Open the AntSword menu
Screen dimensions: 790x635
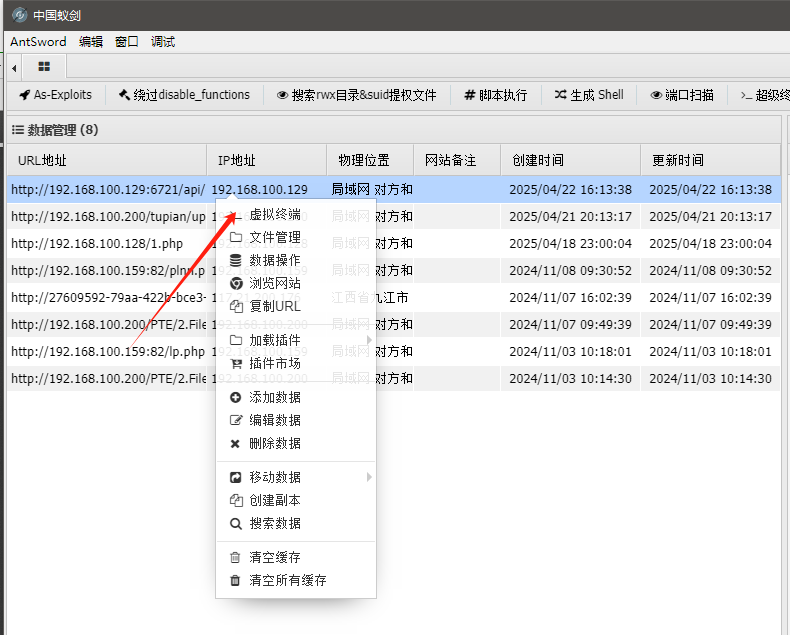coord(38,42)
